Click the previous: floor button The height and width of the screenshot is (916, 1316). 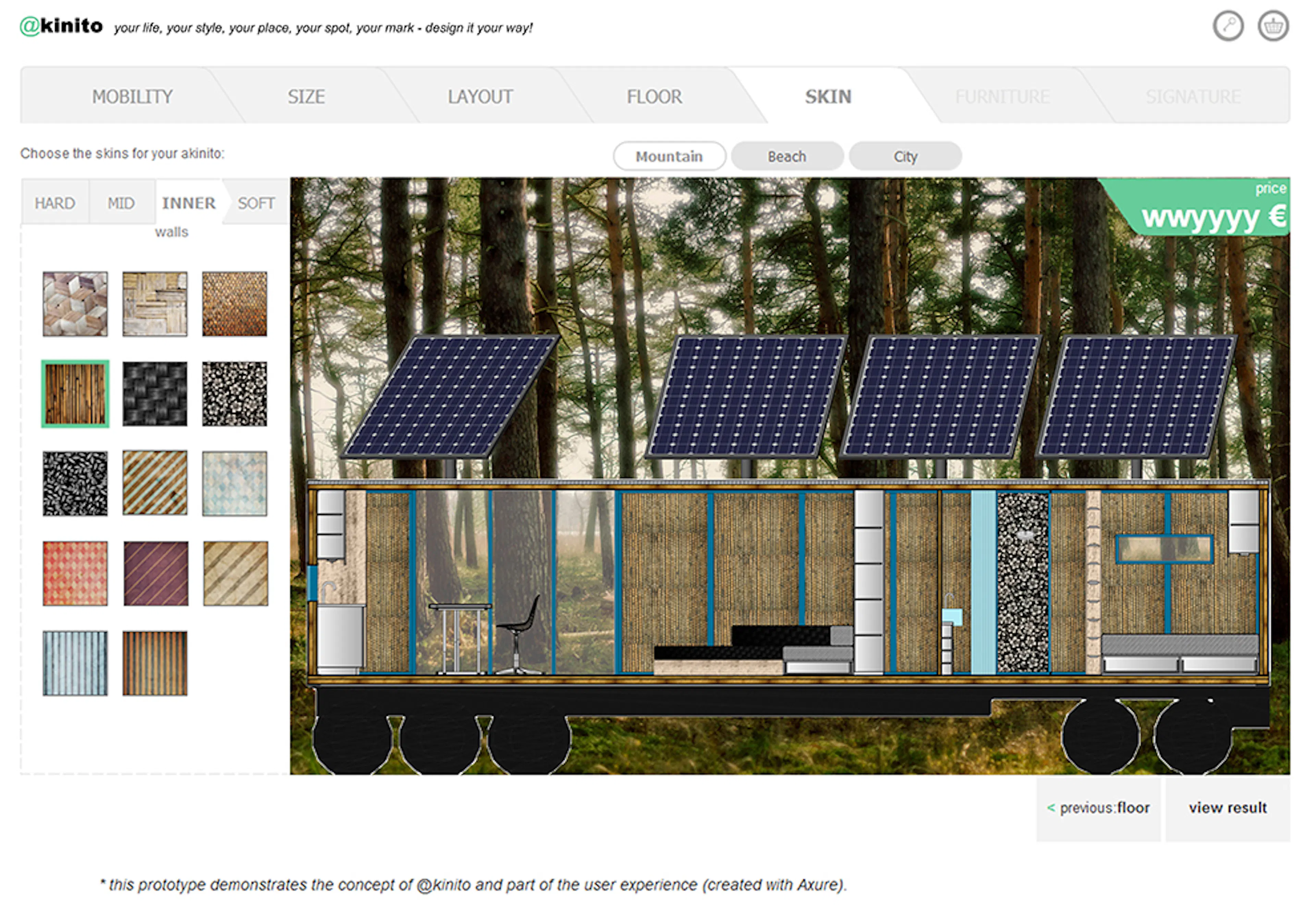pos(1098,808)
